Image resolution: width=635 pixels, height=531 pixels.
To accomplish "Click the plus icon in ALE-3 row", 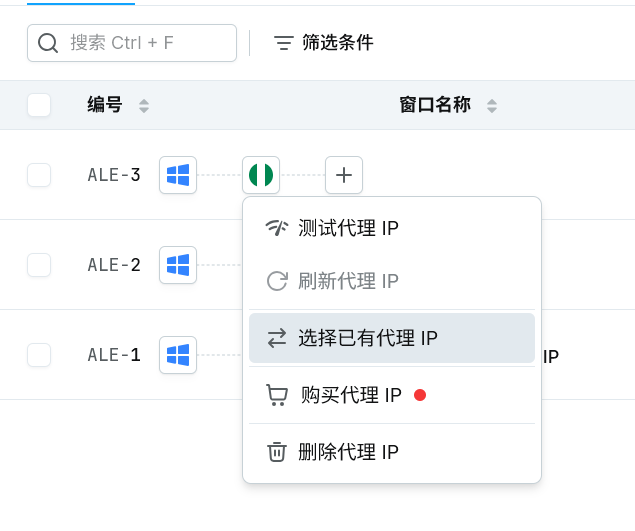I will (344, 175).
